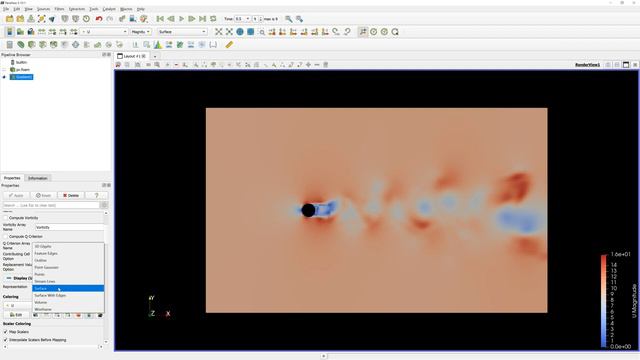Jump to the last time frame
Image resolution: width=640 pixels, height=360 pixels.
[202, 19]
